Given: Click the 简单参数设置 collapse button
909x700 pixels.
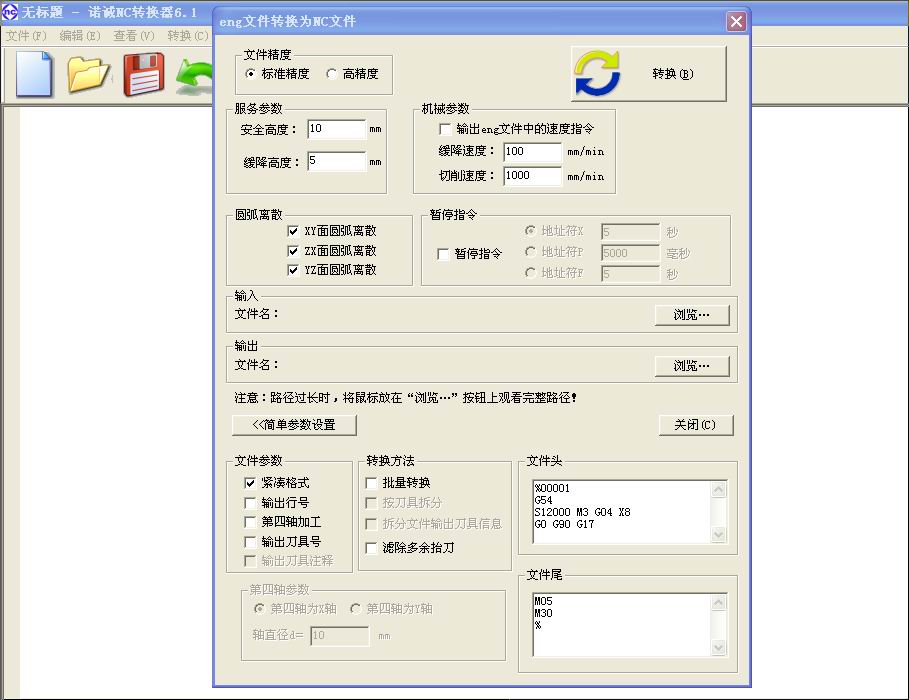Looking at the screenshot, I should point(297,424).
